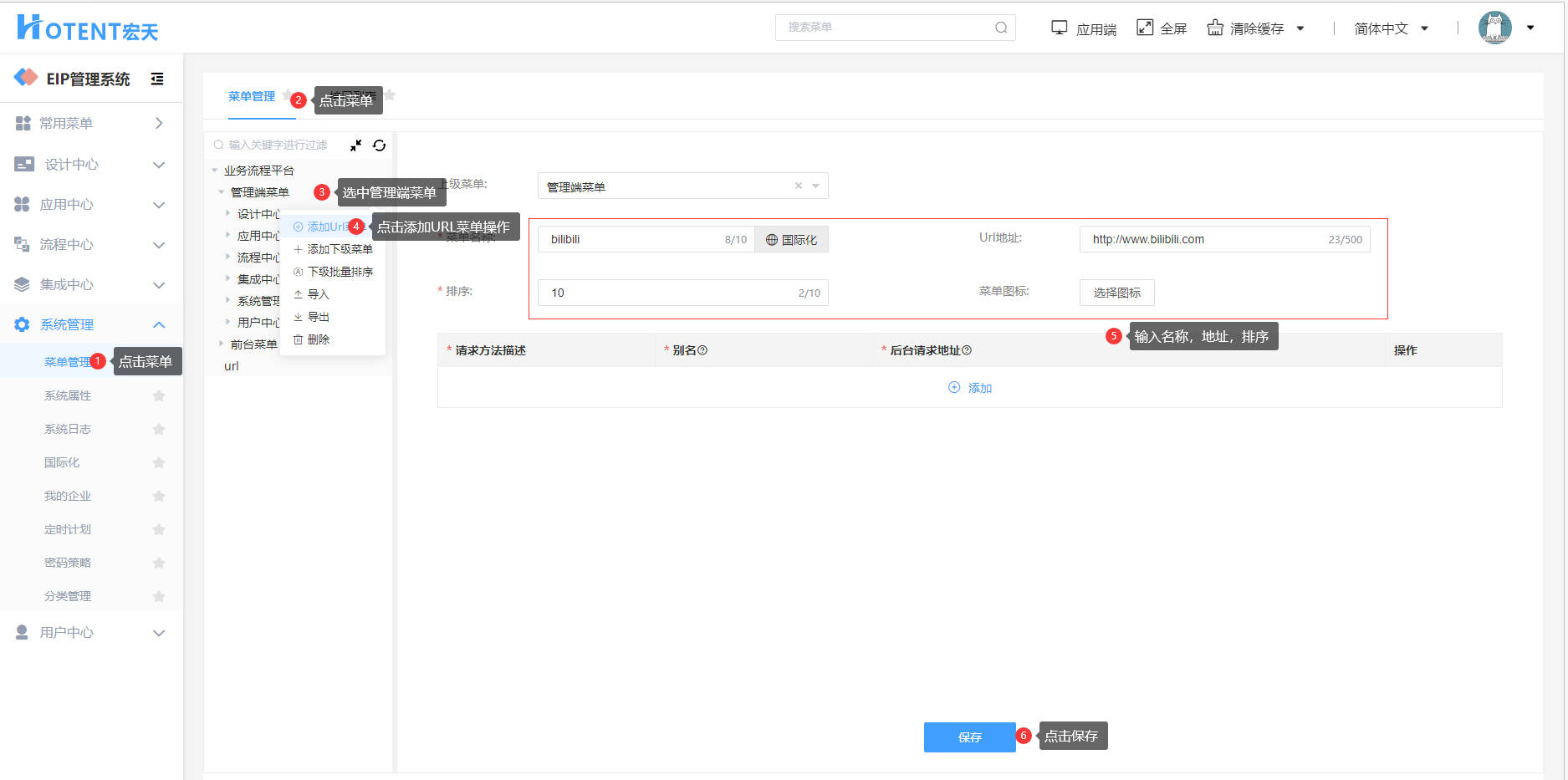Open the application-side monitor icon
1568x780 pixels.
(1059, 28)
